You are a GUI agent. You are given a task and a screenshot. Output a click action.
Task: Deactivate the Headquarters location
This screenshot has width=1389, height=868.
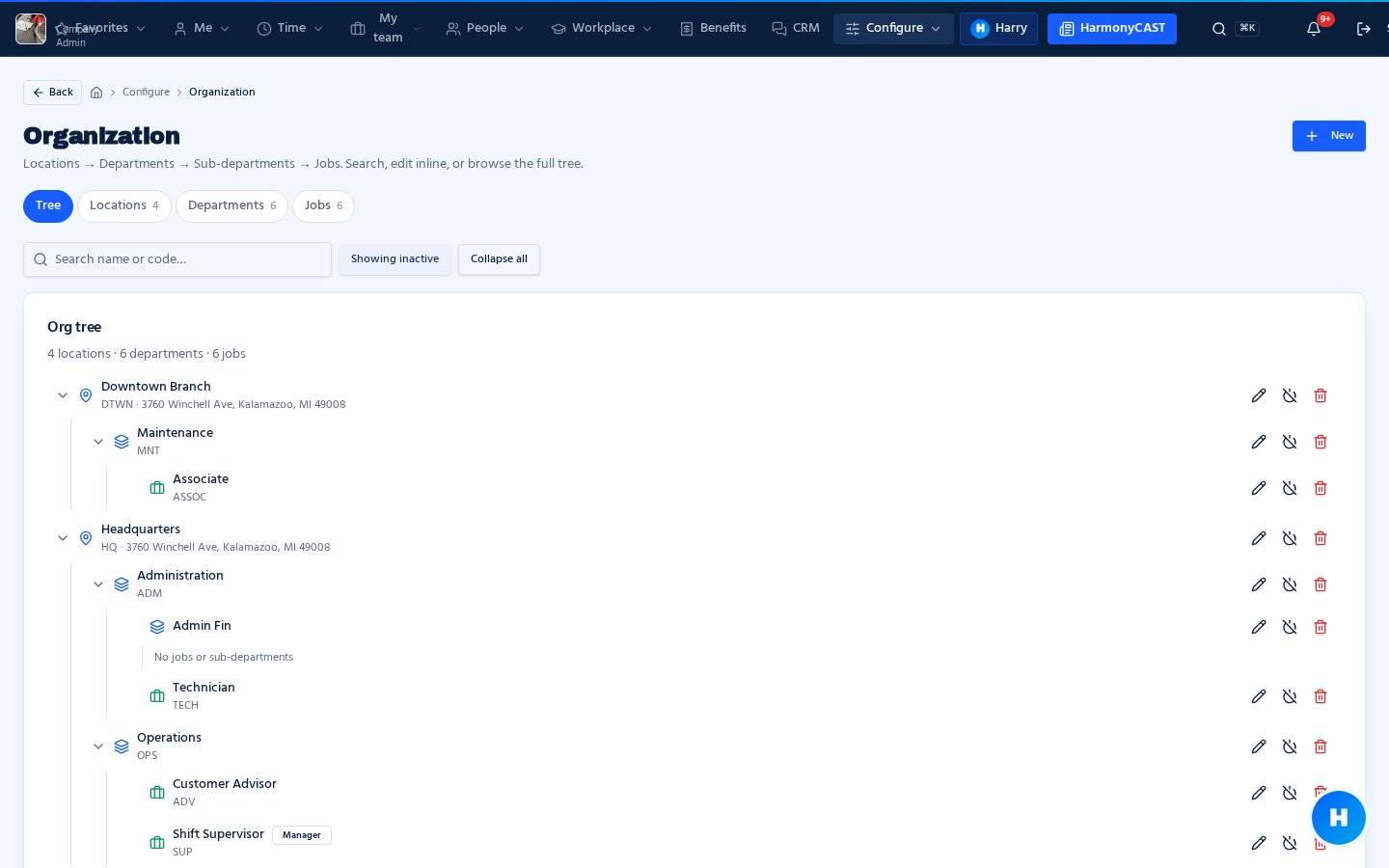pyautogui.click(x=1290, y=538)
